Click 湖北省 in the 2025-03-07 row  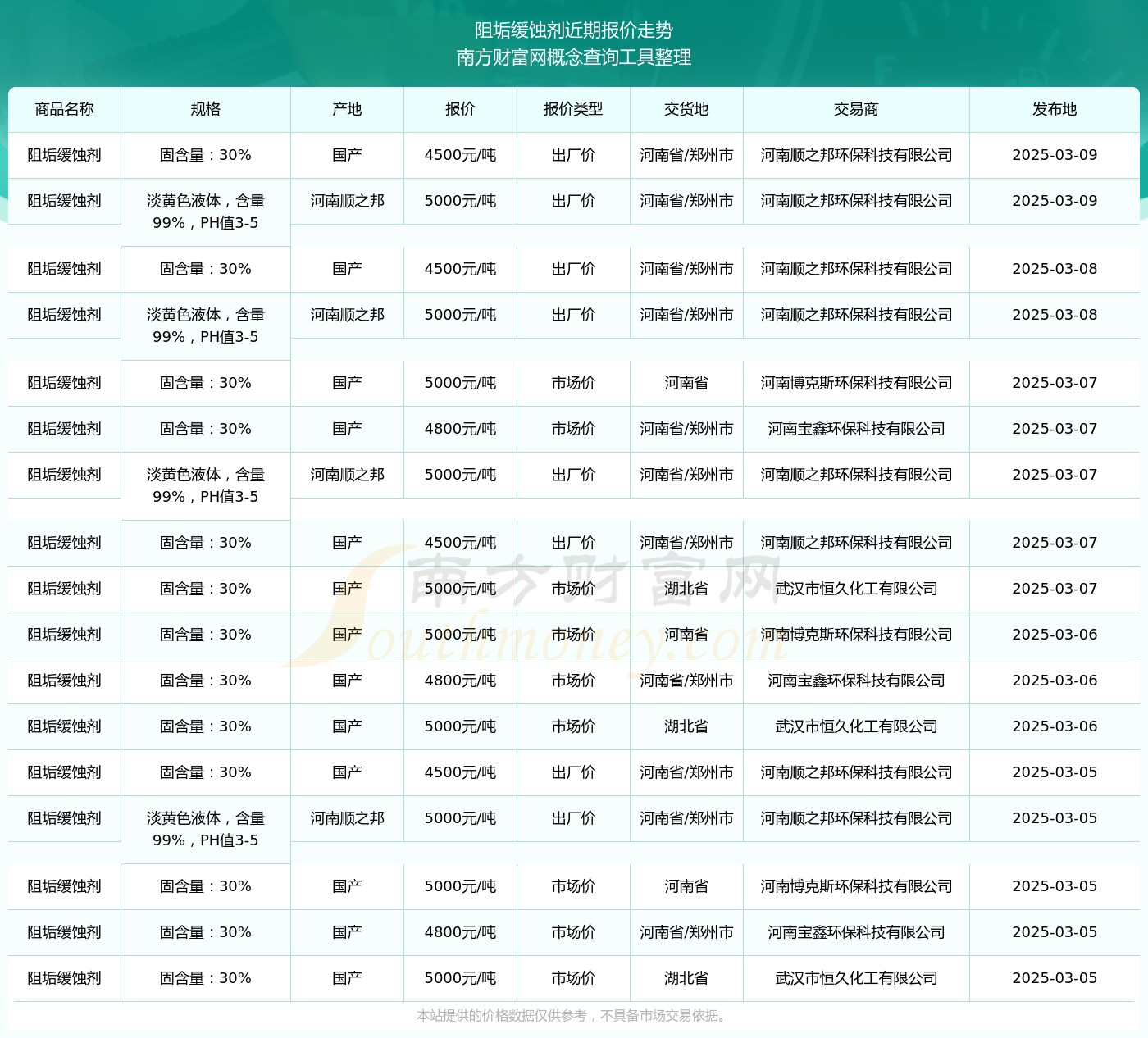click(686, 589)
